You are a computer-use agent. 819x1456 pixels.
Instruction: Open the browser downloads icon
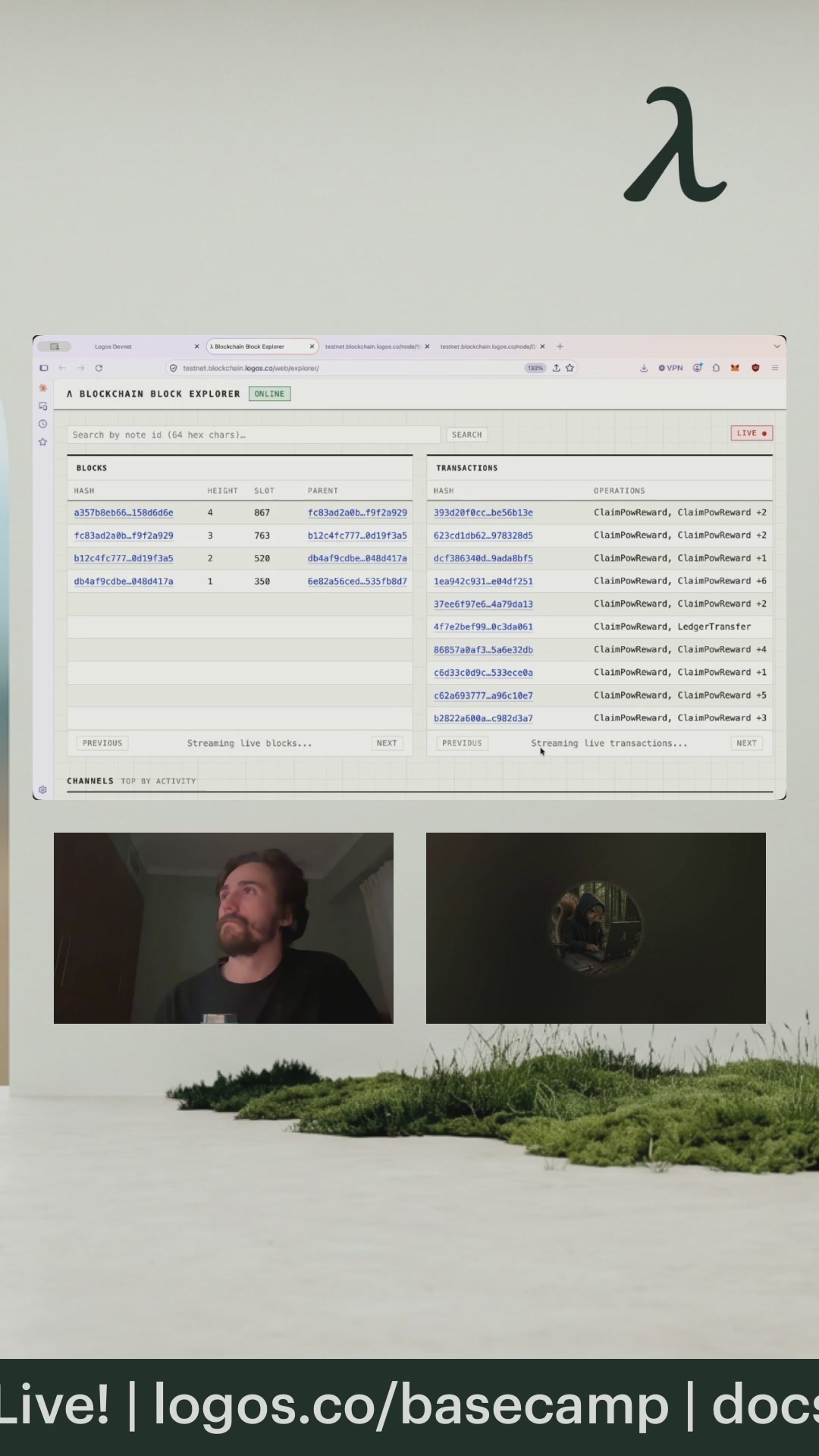click(644, 368)
